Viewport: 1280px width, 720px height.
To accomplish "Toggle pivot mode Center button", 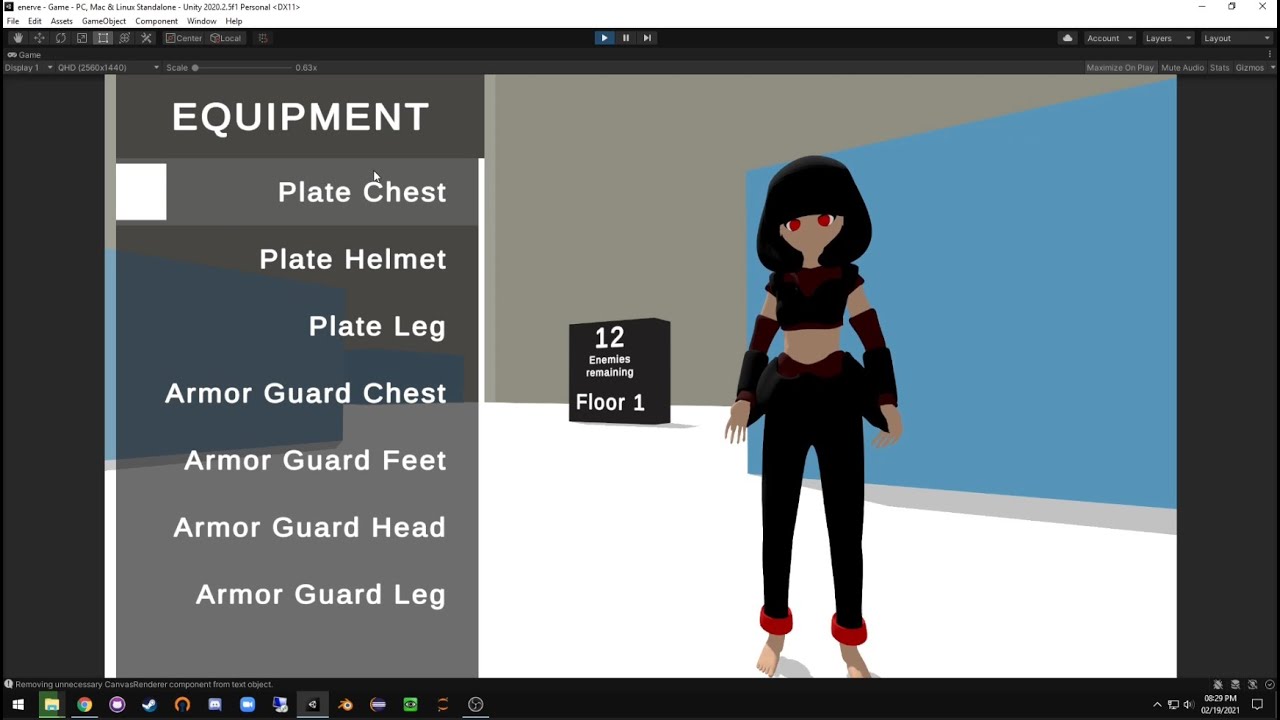I will pos(184,38).
